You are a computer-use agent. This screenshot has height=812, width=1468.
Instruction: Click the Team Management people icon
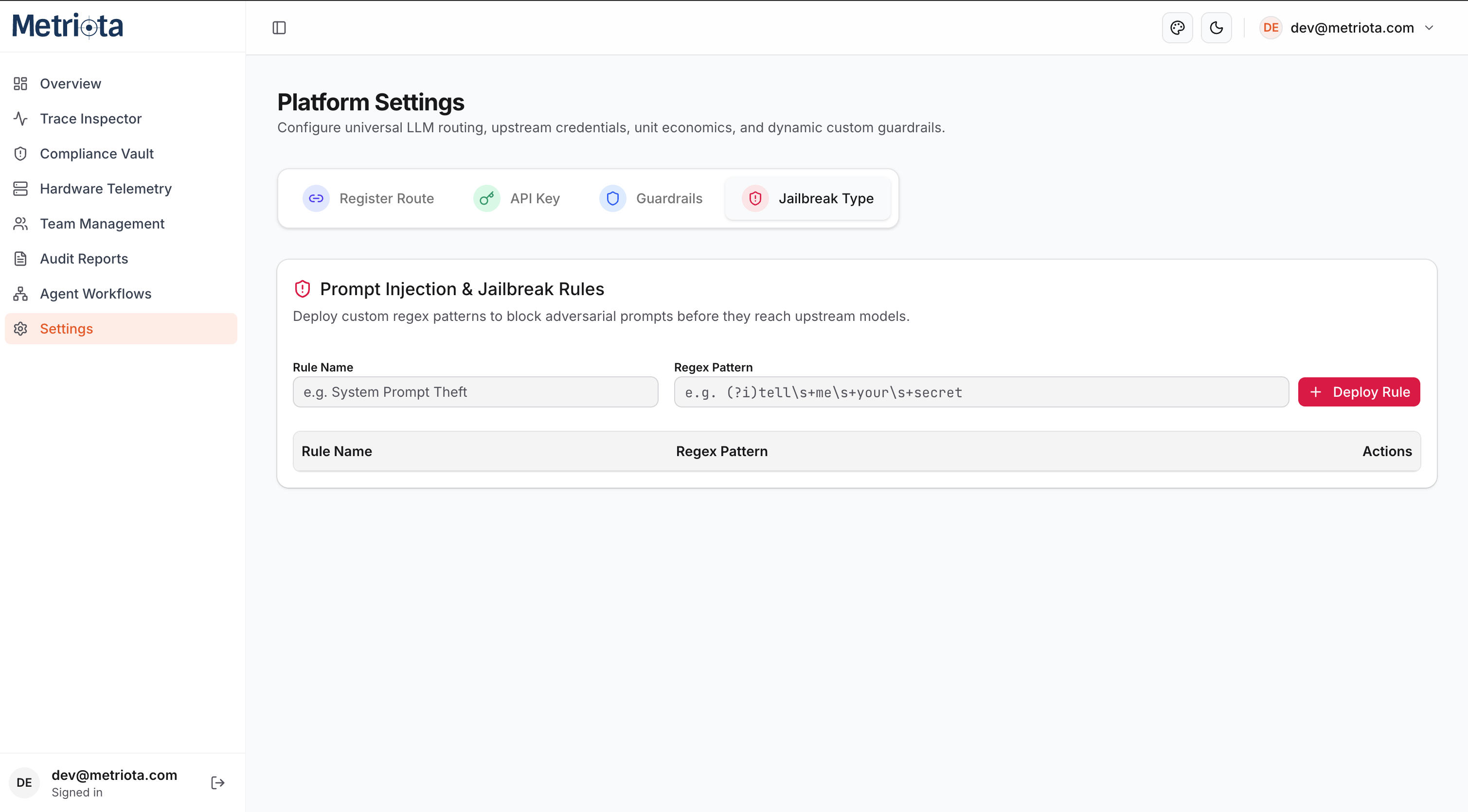(x=20, y=224)
